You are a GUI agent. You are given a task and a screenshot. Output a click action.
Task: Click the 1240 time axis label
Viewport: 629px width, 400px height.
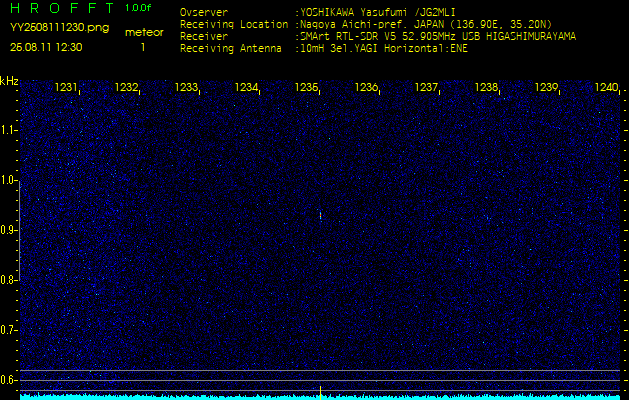pyautogui.click(x=606, y=87)
